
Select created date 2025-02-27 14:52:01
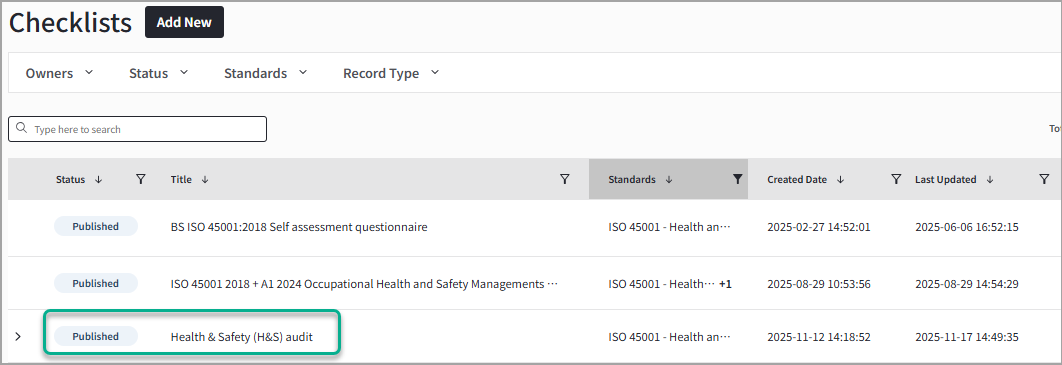[819, 228]
